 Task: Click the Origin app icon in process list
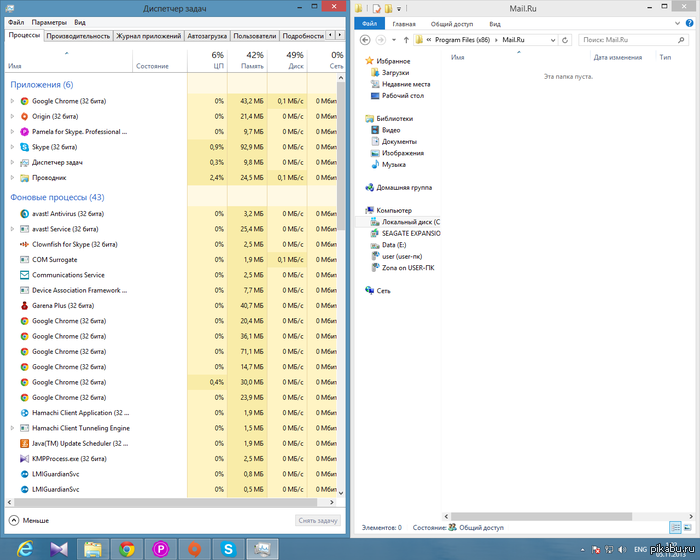(x=23, y=116)
